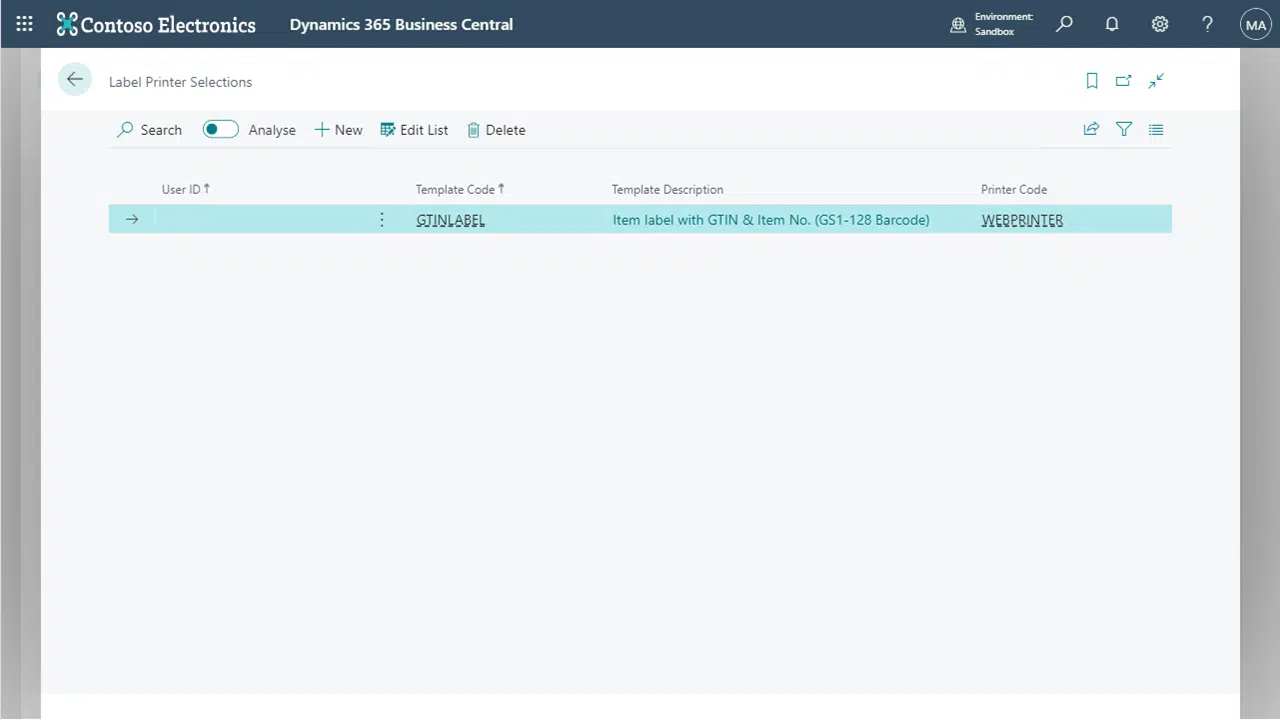The height and width of the screenshot is (720, 1280).
Task: Open the User ID column sort dropdown
Action: 184,189
